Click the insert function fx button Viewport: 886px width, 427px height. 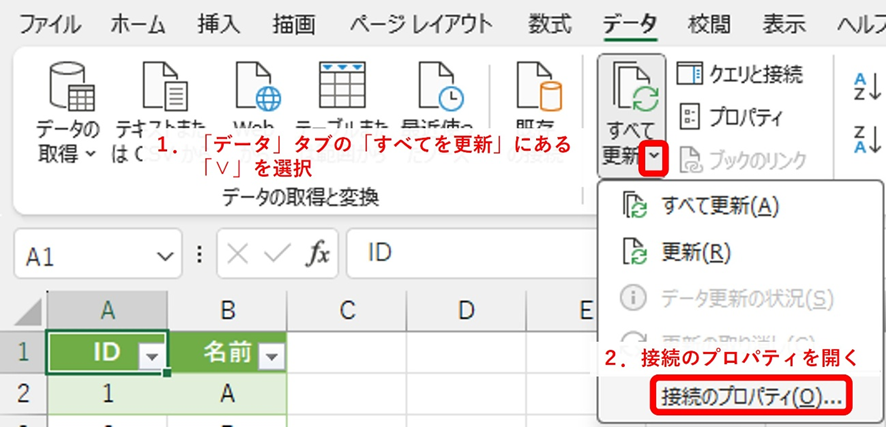(x=318, y=255)
